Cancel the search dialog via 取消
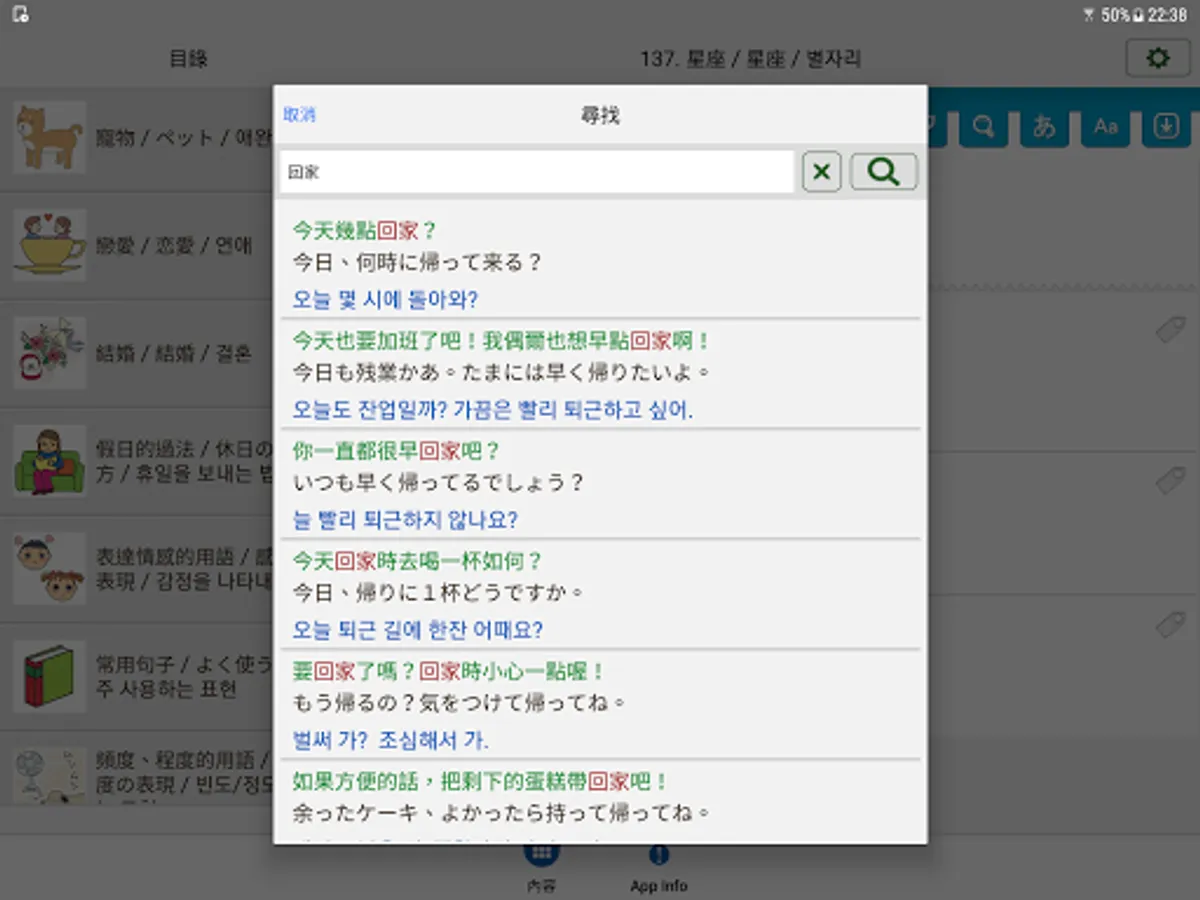This screenshot has height=900, width=1200. (x=299, y=115)
